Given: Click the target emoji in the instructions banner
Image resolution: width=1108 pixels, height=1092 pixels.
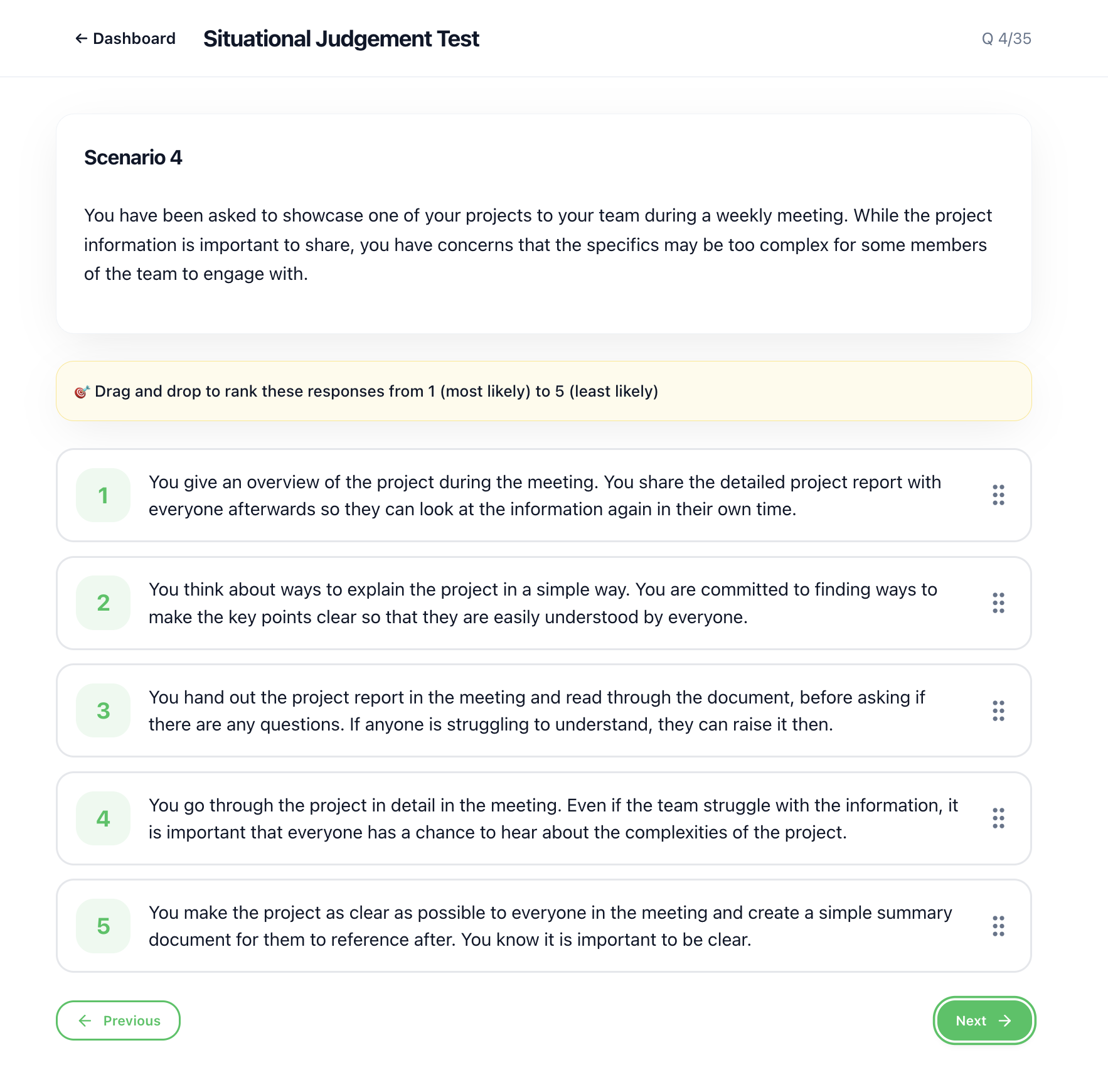Looking at the screenshot, I should click(82, 390).
